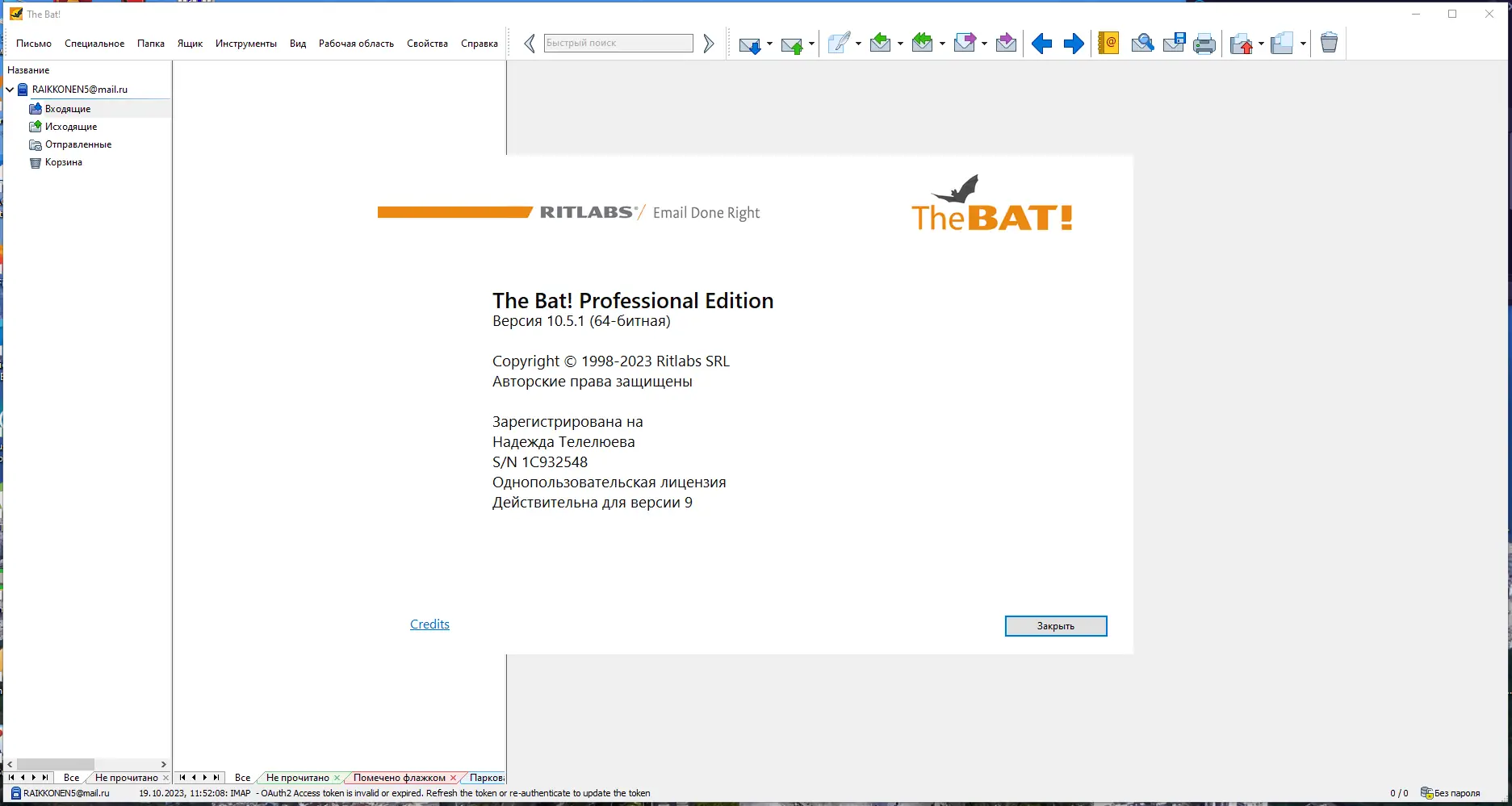Switch to Помечено флажком tab
Screen dimensions: 1512x806
coord(400,778)
